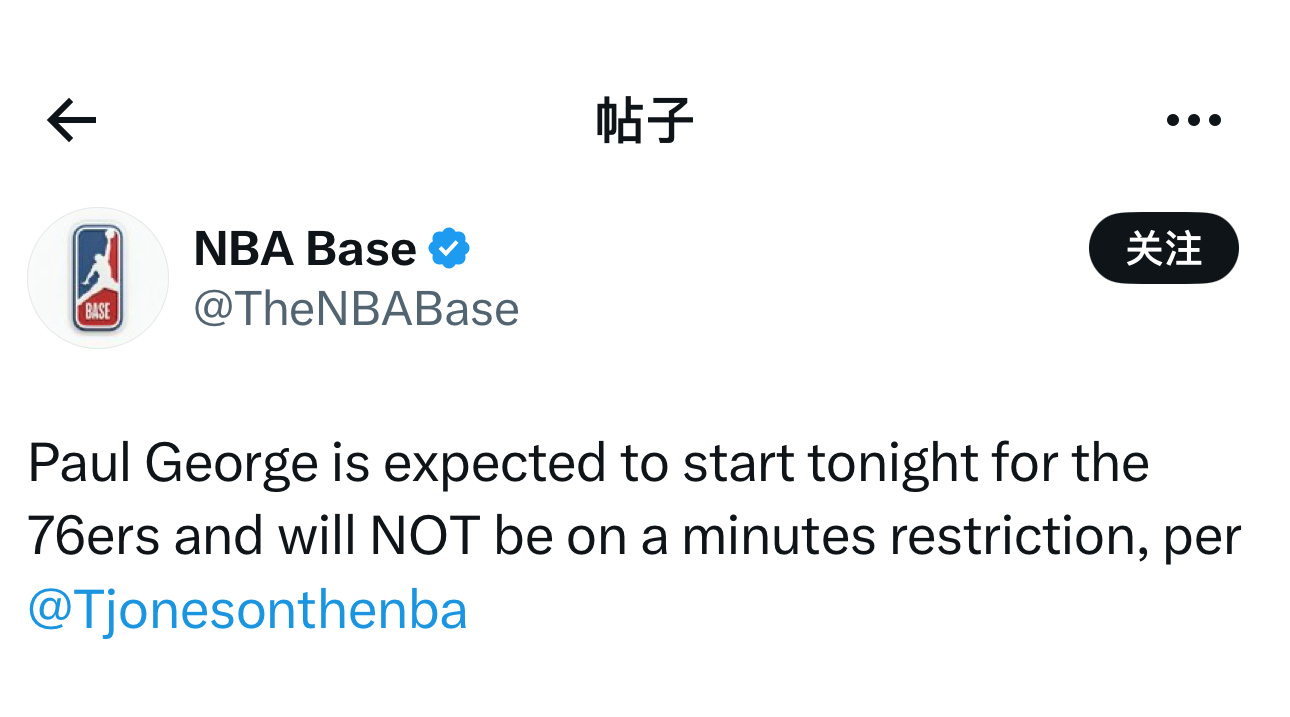This screenshot has width=1290, height=717.
Task: Open the NBA Base profile avatar
Action: pyautogui.click(x=98, y=278)
